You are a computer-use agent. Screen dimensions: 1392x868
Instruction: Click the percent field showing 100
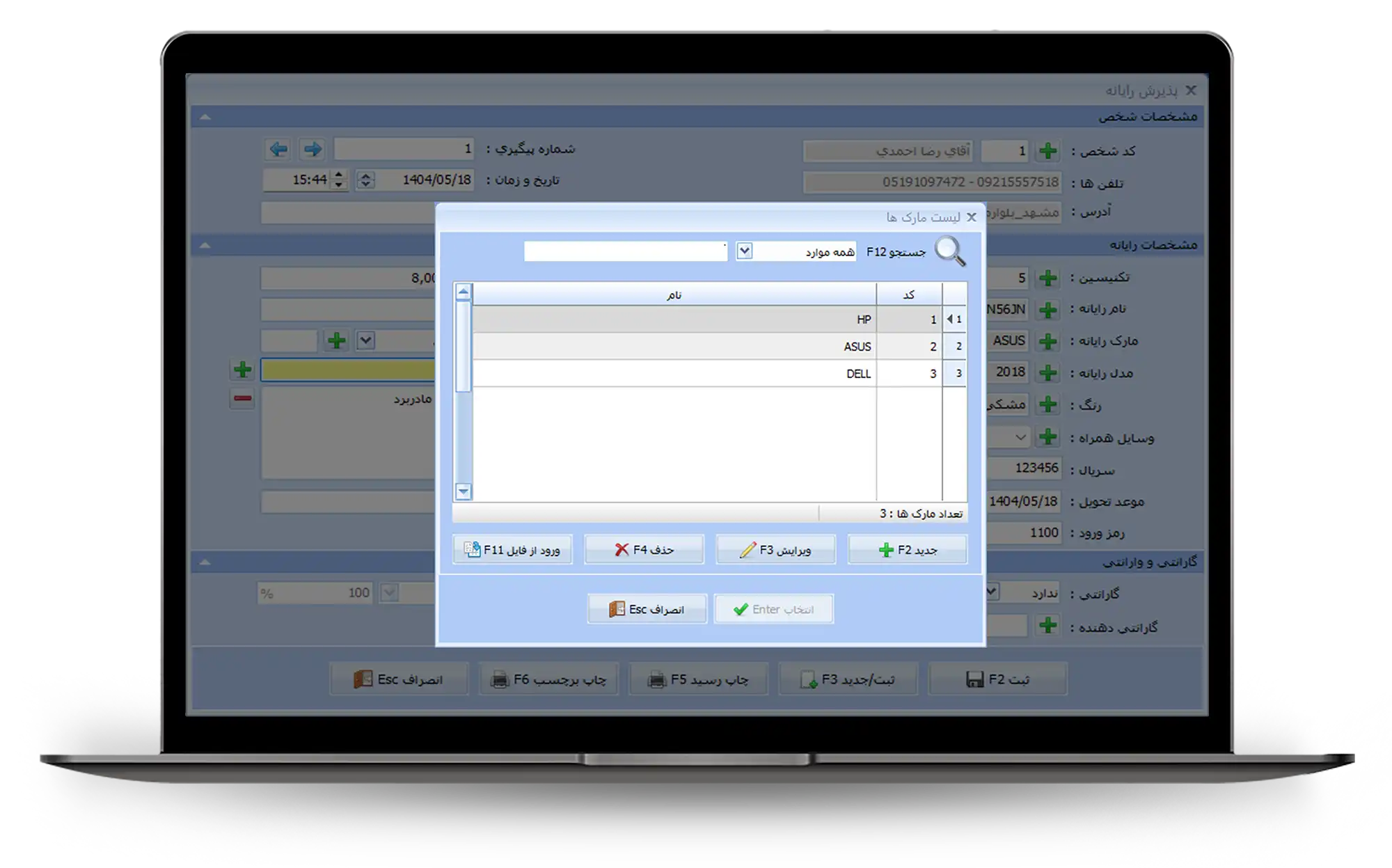(x=315, y=593)
